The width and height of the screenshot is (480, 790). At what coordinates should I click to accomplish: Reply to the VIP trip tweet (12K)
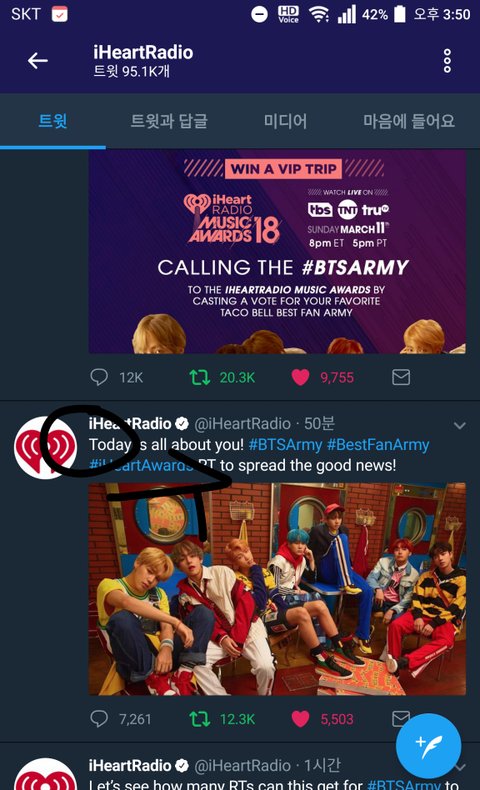(99, 377)
